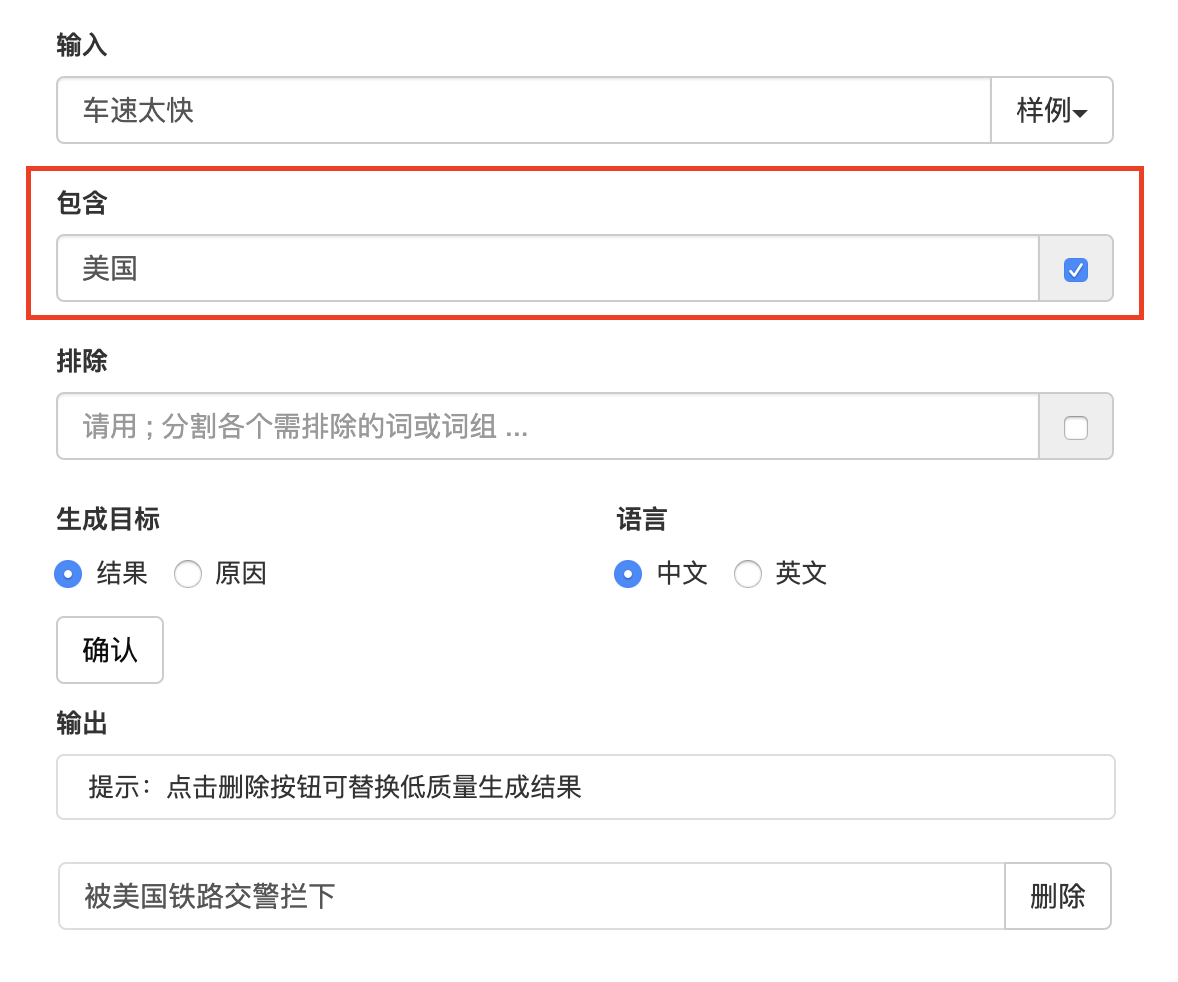Screen dimensions: 1178x982
Task: Click the 中文 label text
Action: point(682,573)
